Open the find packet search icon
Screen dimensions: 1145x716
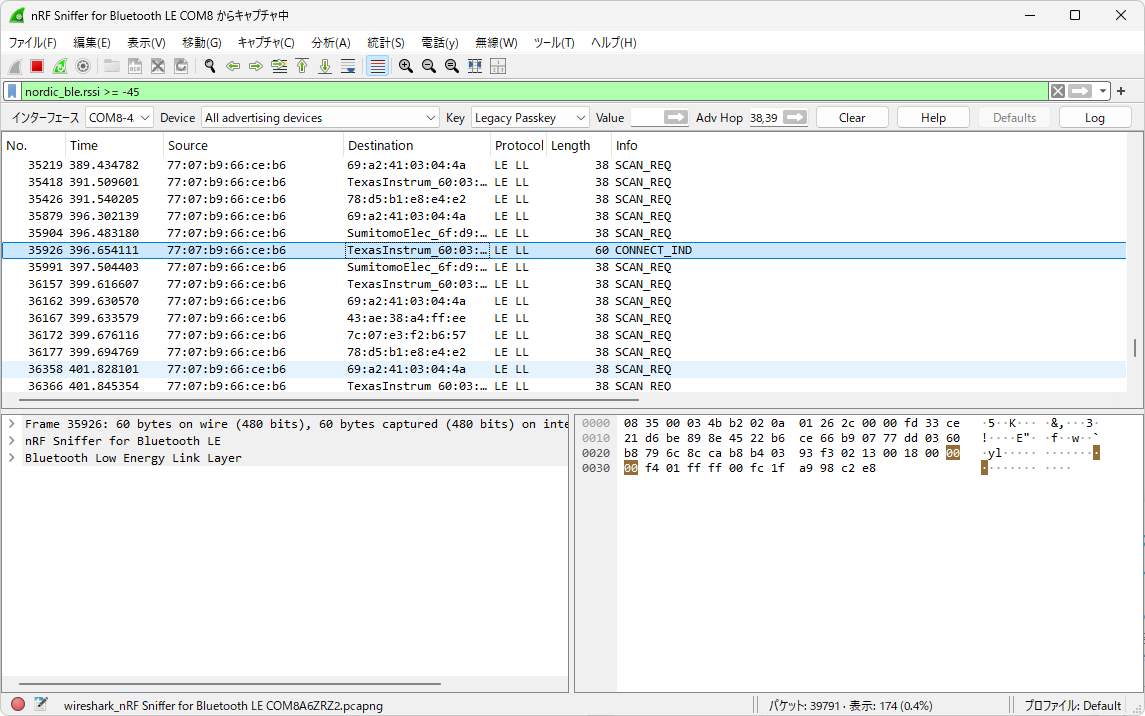tap(209, 66)
